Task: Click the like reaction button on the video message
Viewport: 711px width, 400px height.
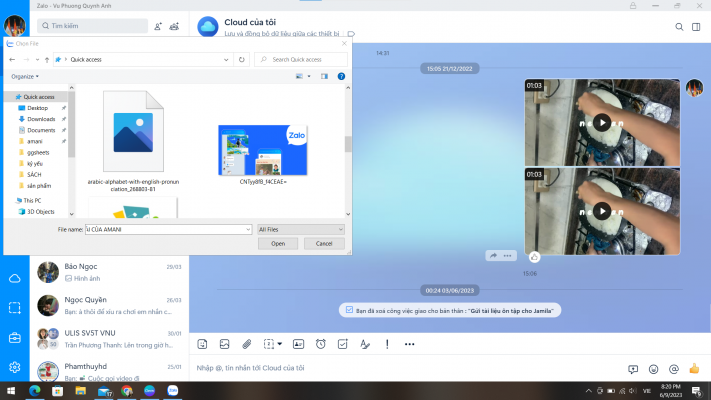Action: [535, 257]
